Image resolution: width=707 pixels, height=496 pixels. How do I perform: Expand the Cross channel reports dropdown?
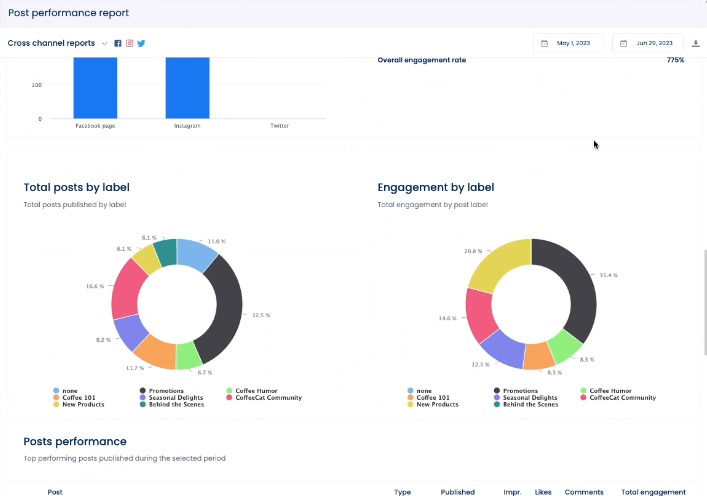tap(104, 44)
